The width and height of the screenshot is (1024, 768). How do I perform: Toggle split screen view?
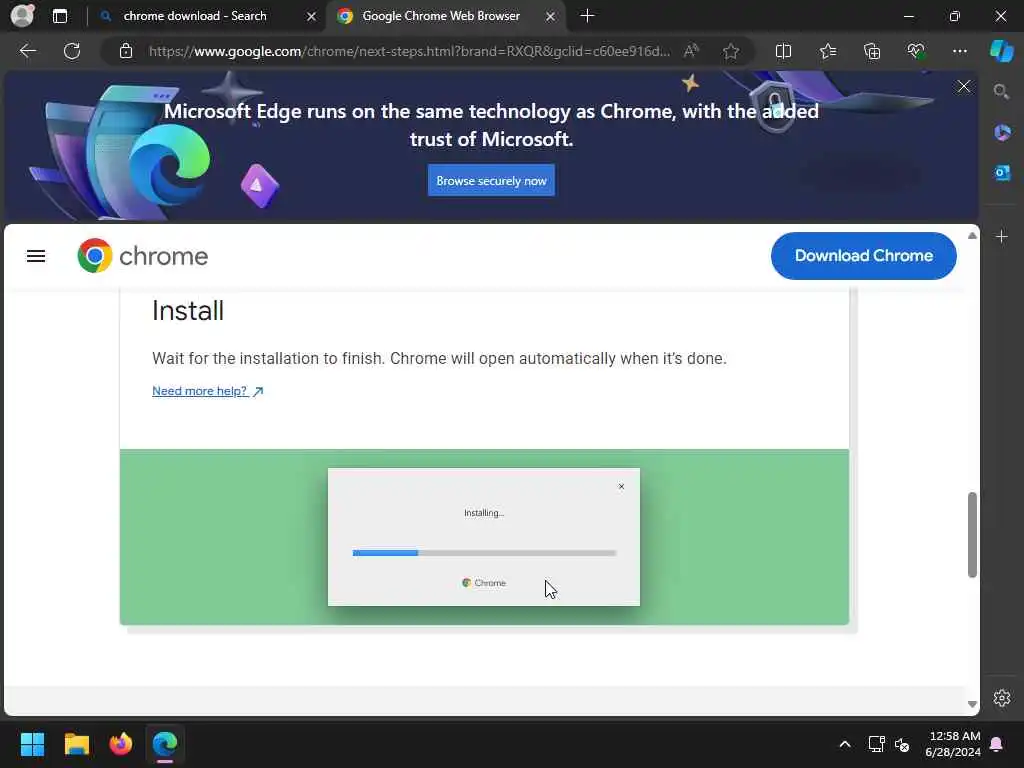(x=783, y=51)
